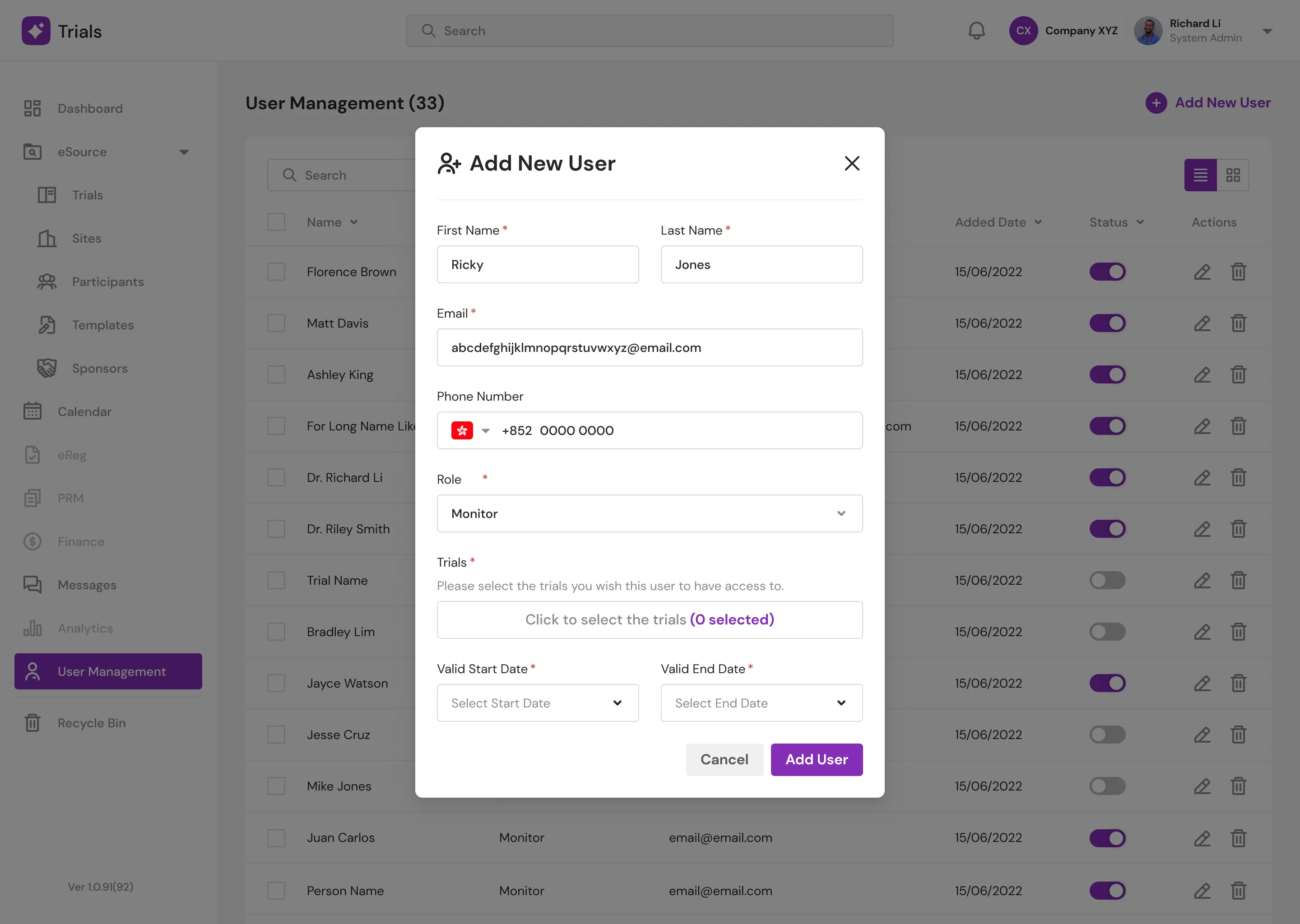
Task: Disable the Matt Davis status toggle
Action: pyautogui.click(x=1107, y=323)
